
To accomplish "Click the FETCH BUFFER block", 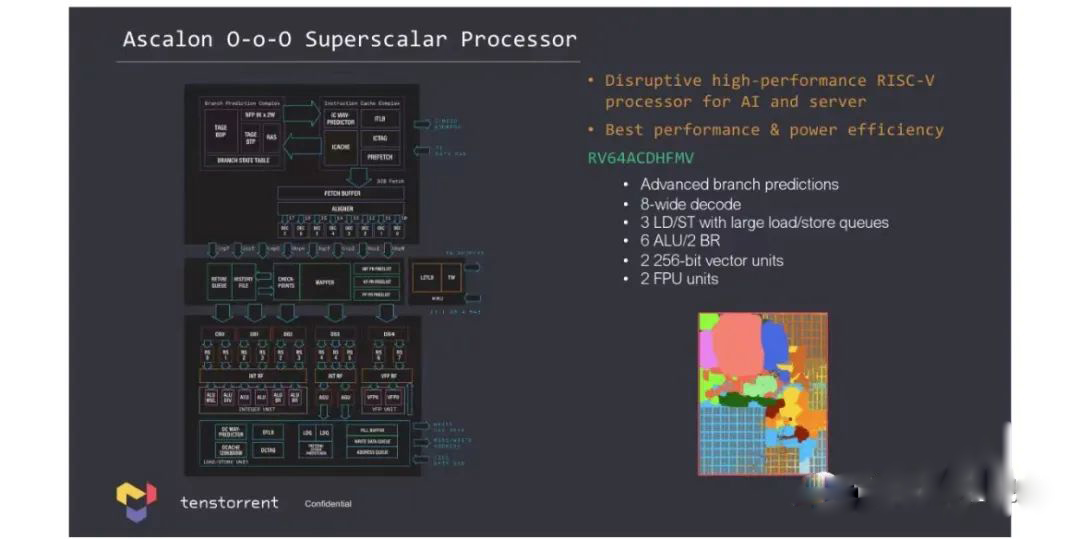I will tap(341, 193).
